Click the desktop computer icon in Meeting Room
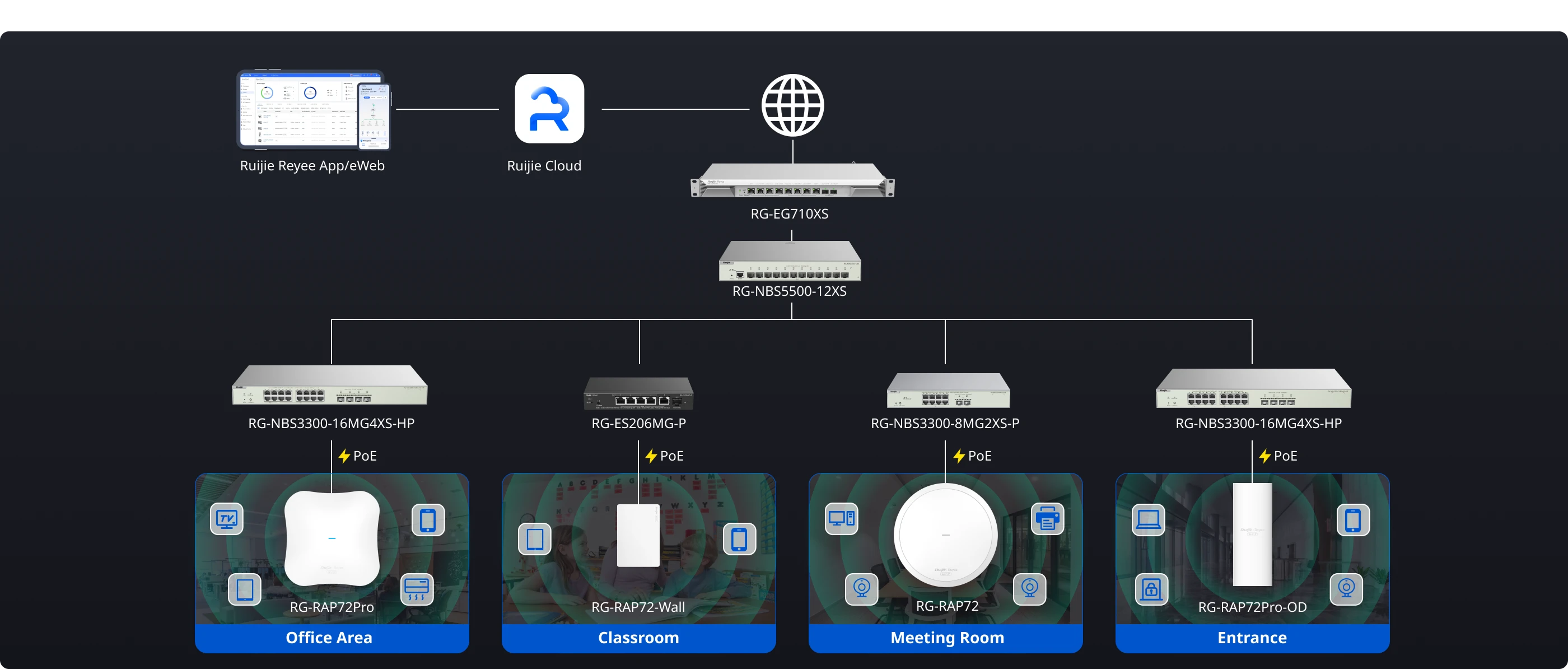Viewport: 1568px width, 669px height. 841,518
